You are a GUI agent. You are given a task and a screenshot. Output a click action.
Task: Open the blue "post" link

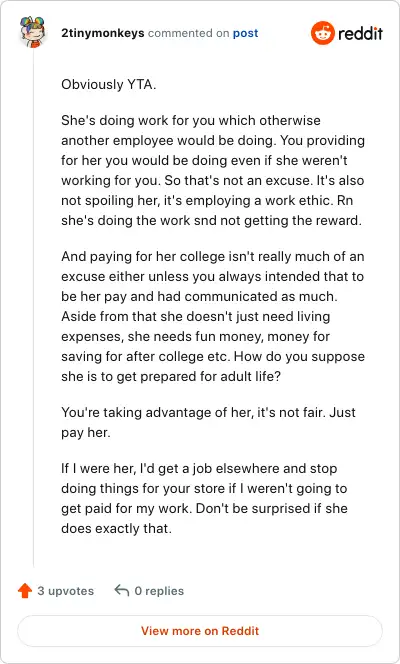[x=246, y=33]
